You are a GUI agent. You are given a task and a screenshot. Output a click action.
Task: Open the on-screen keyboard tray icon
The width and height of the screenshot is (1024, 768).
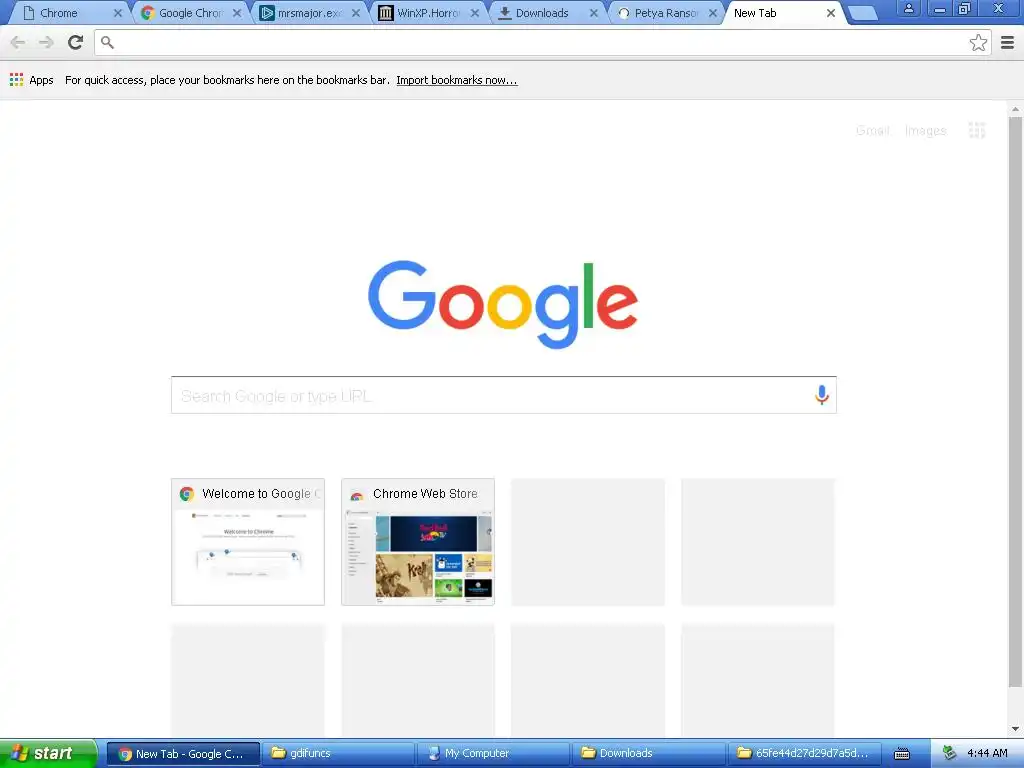(x=902, y=754)
